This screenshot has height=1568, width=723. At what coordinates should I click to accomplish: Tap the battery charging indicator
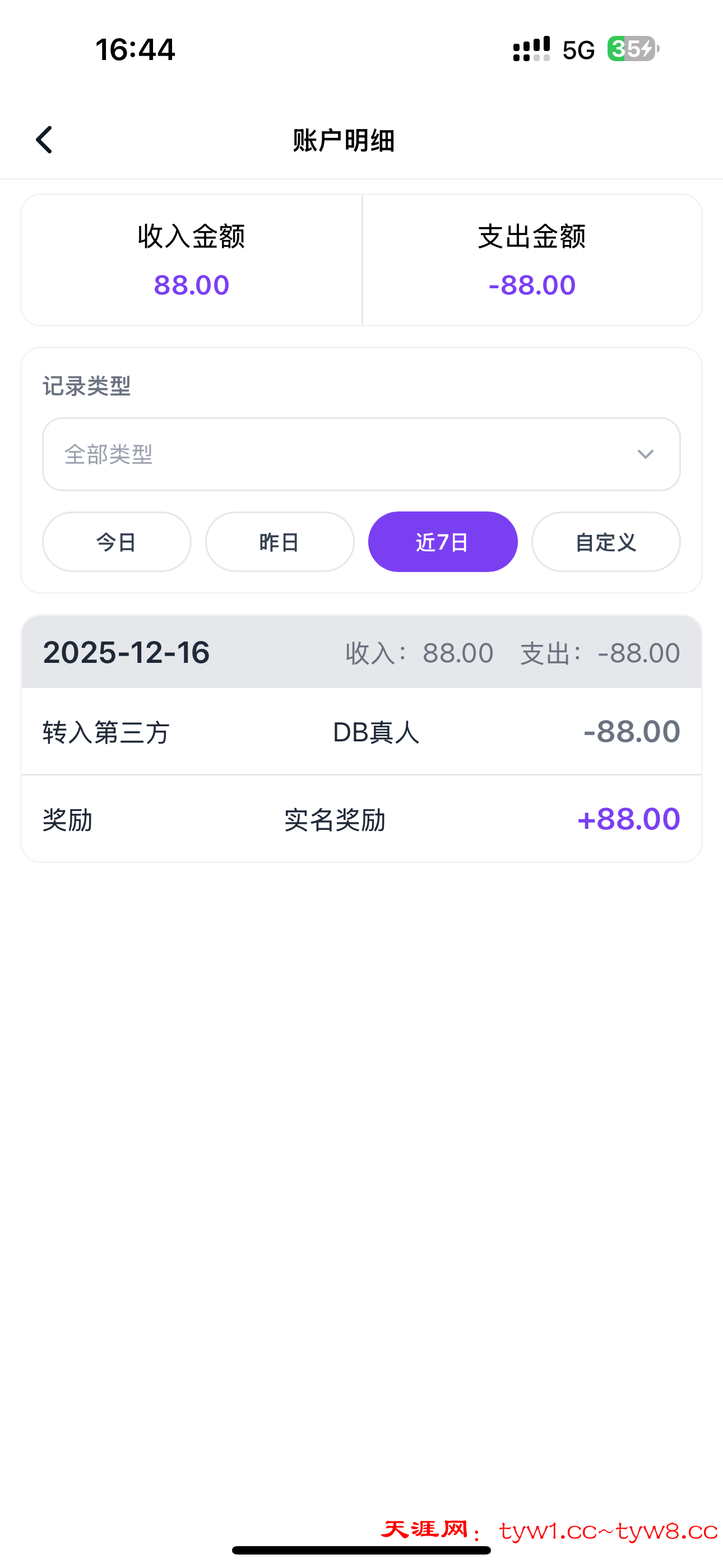pyautogui.click(x=632, y=49)
